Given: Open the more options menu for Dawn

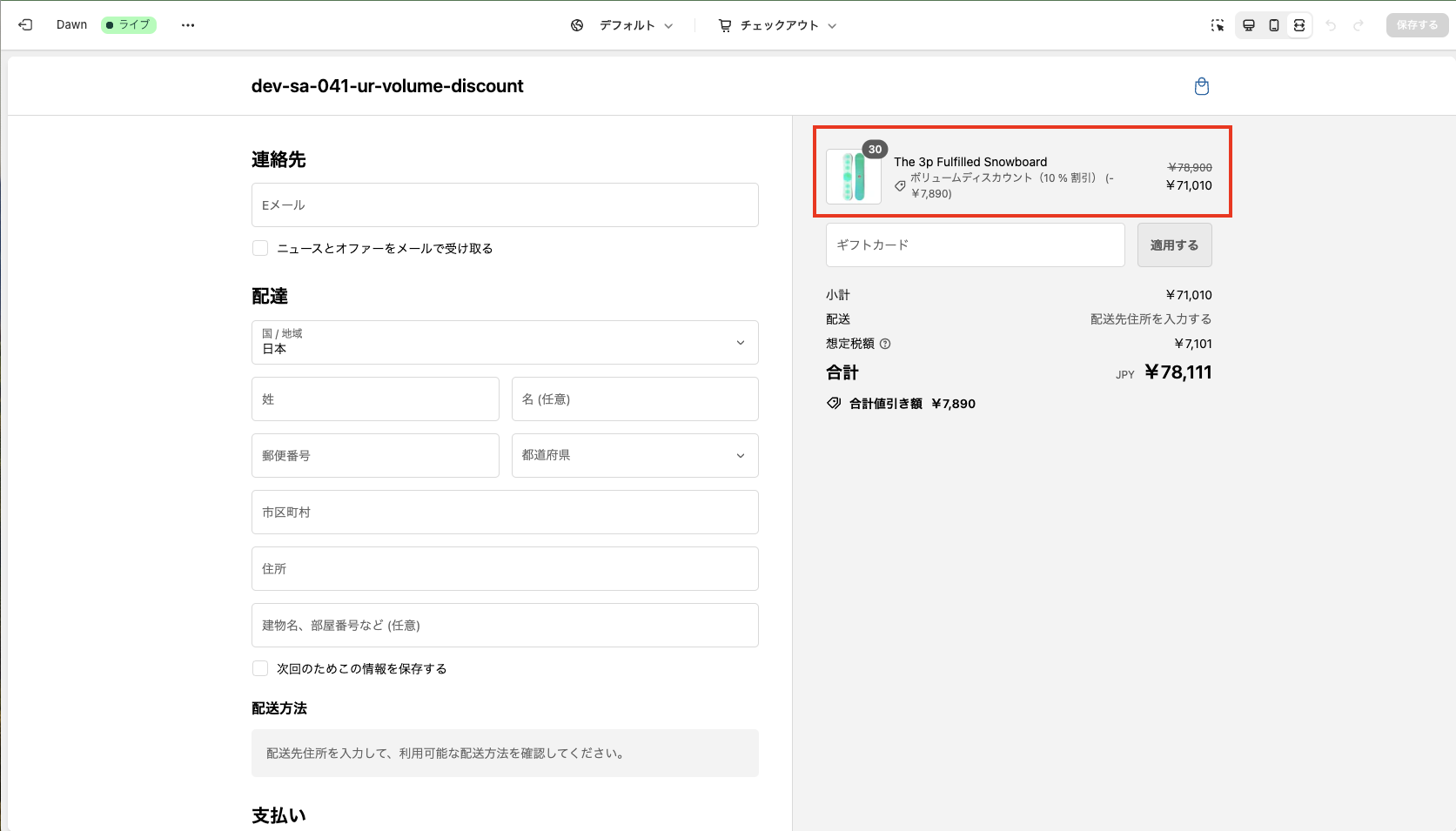Looking at the screenshot, I should [x=188, y=24].
